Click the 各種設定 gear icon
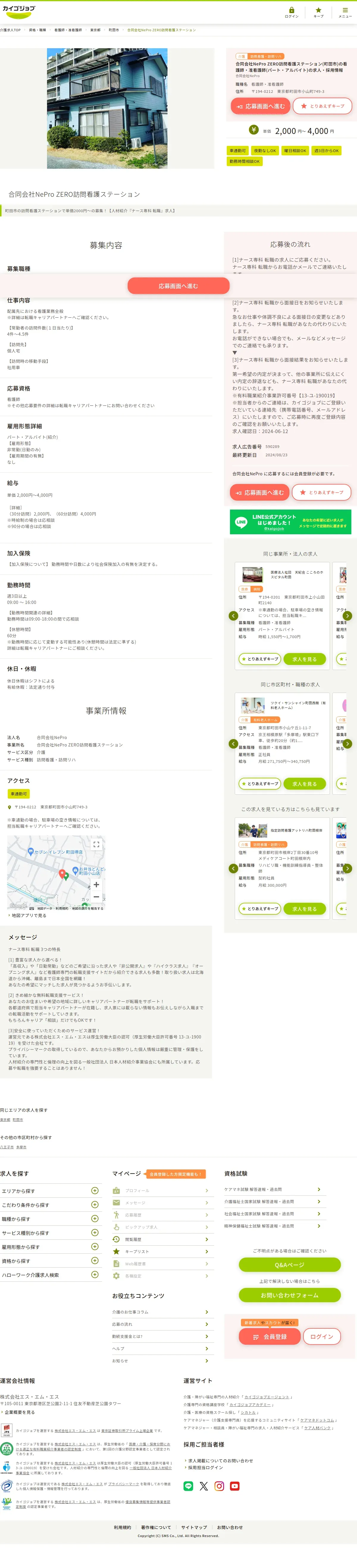The image size is (357, 1568). point(116,1276)
